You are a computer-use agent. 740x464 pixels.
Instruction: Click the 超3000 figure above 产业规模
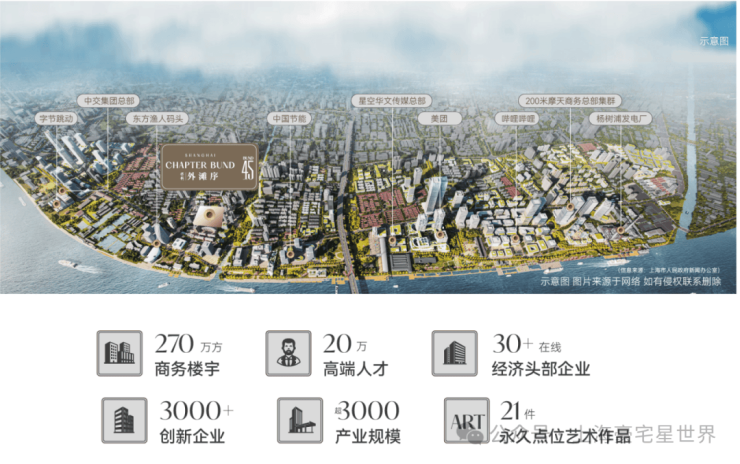[368, 411]
